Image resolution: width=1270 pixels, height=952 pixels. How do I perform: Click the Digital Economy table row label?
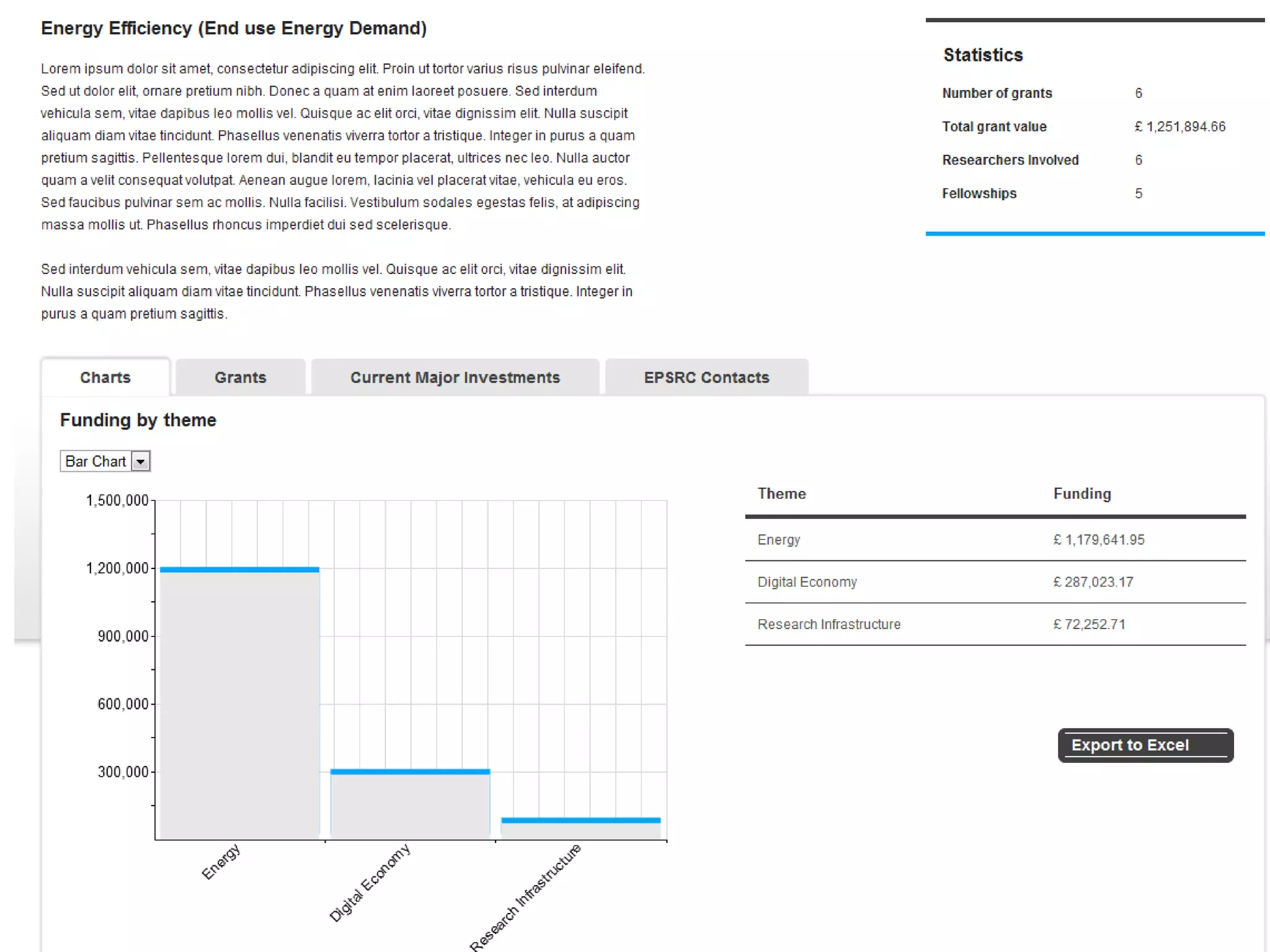pyautogui.click(x=807, y=582)
